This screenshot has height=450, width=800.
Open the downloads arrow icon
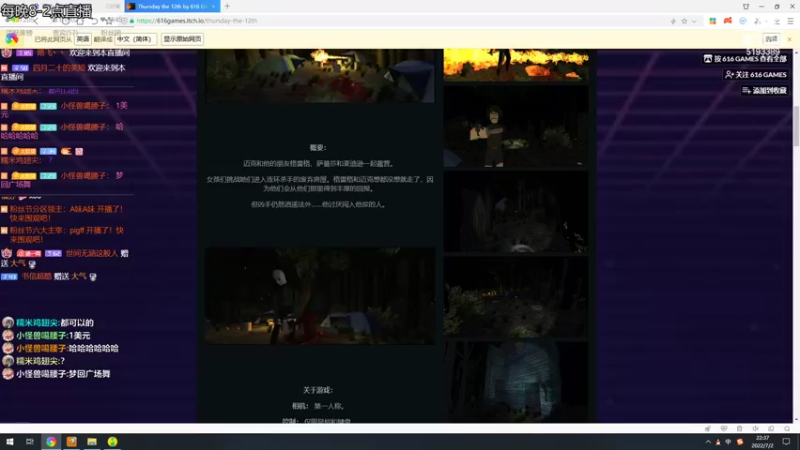[x=777, y=21]
